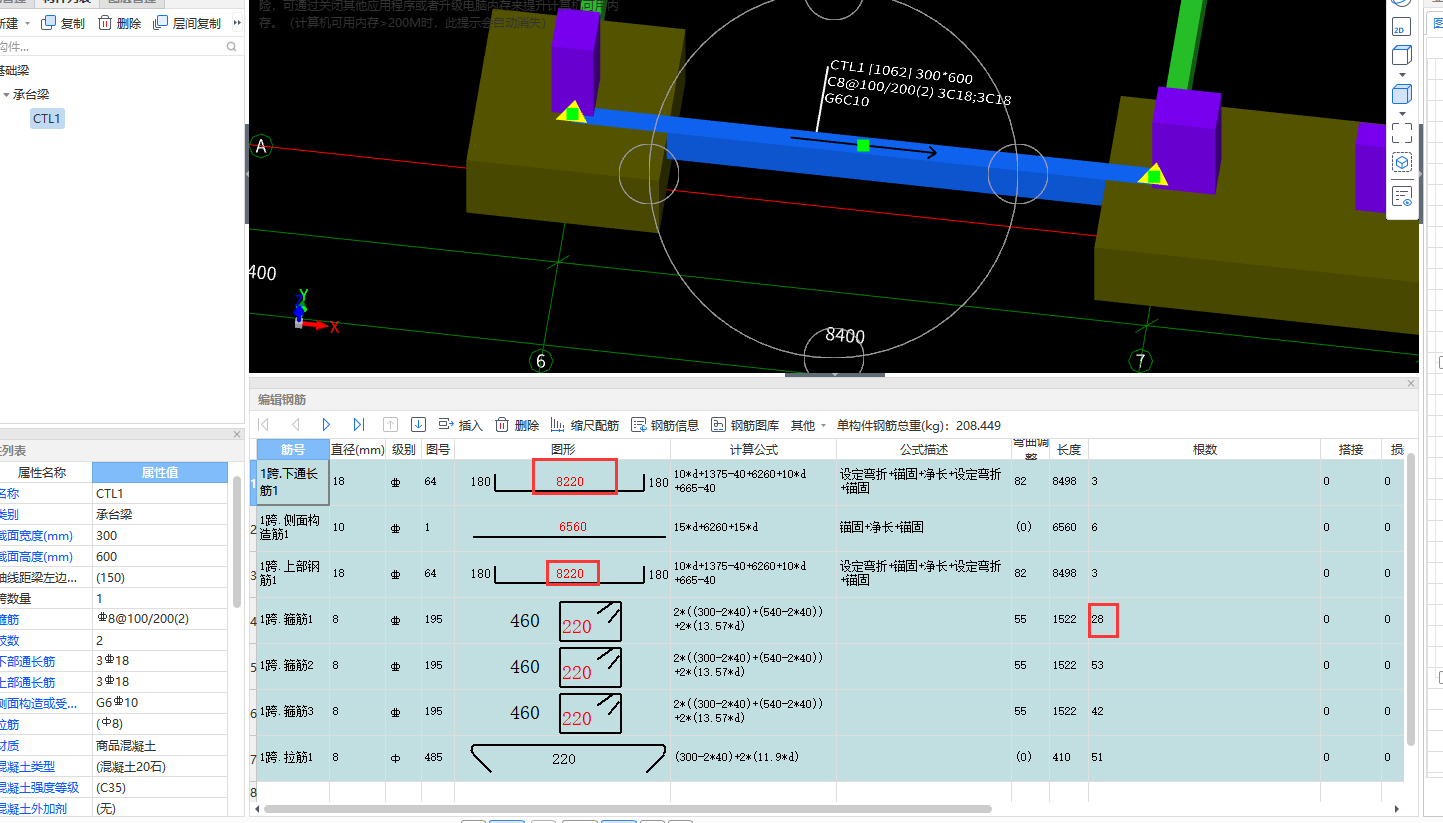
Task: Go to last rebar record icon
Action: pyautogui.click(x=358, y=425)
